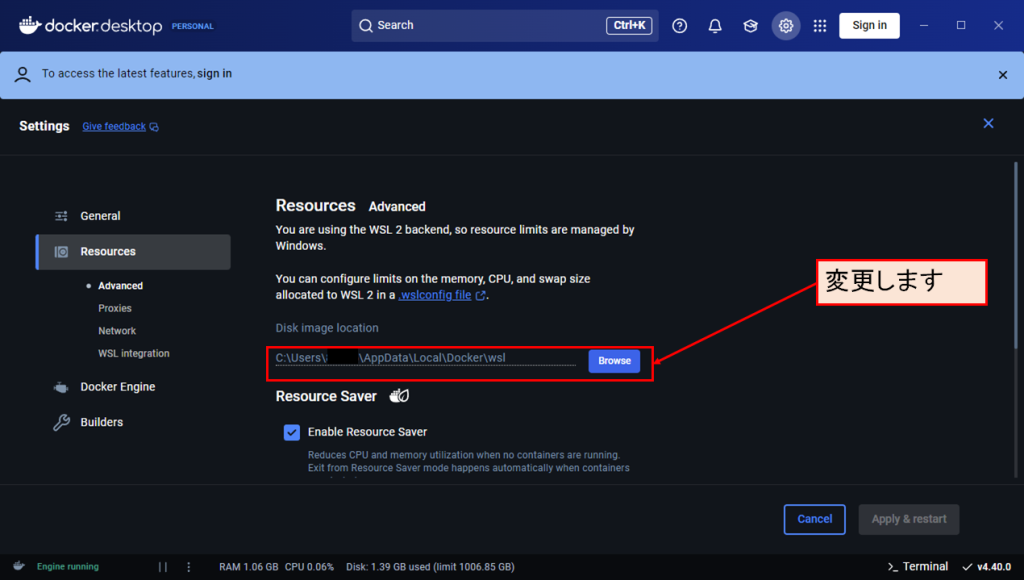Click the CPU 0.06% readout

tap(310, 567)
